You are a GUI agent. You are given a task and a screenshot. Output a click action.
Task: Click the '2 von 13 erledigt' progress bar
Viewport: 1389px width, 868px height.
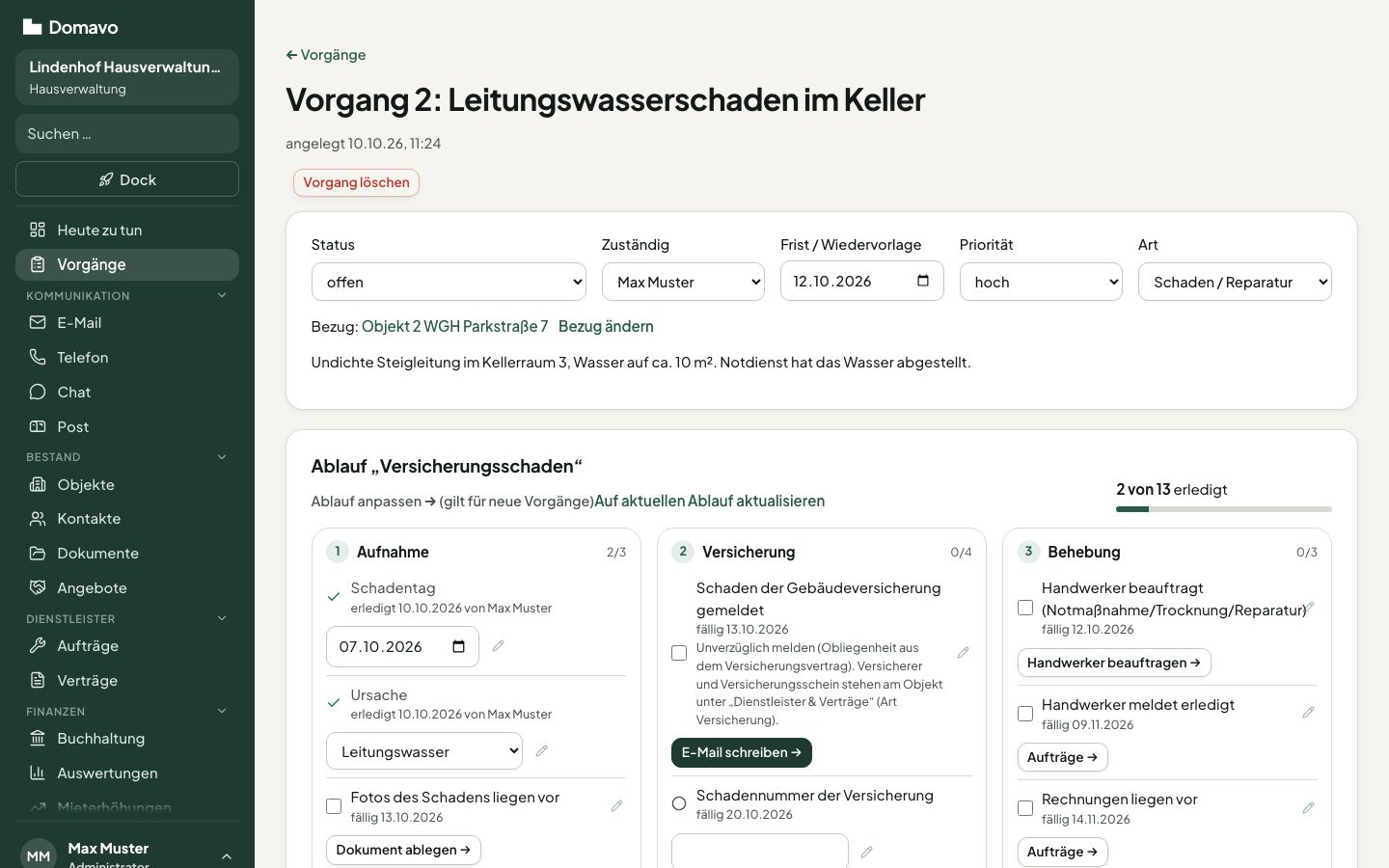1224,509
